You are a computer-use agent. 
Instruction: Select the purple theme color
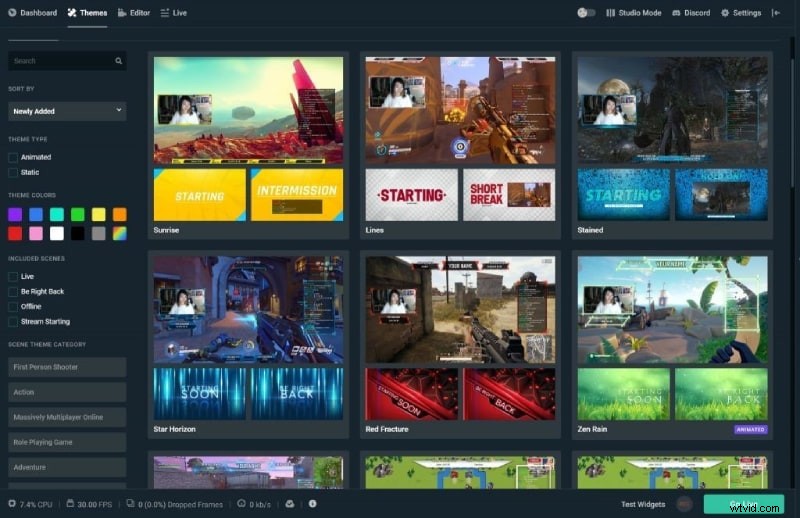[x=15, y=214]
